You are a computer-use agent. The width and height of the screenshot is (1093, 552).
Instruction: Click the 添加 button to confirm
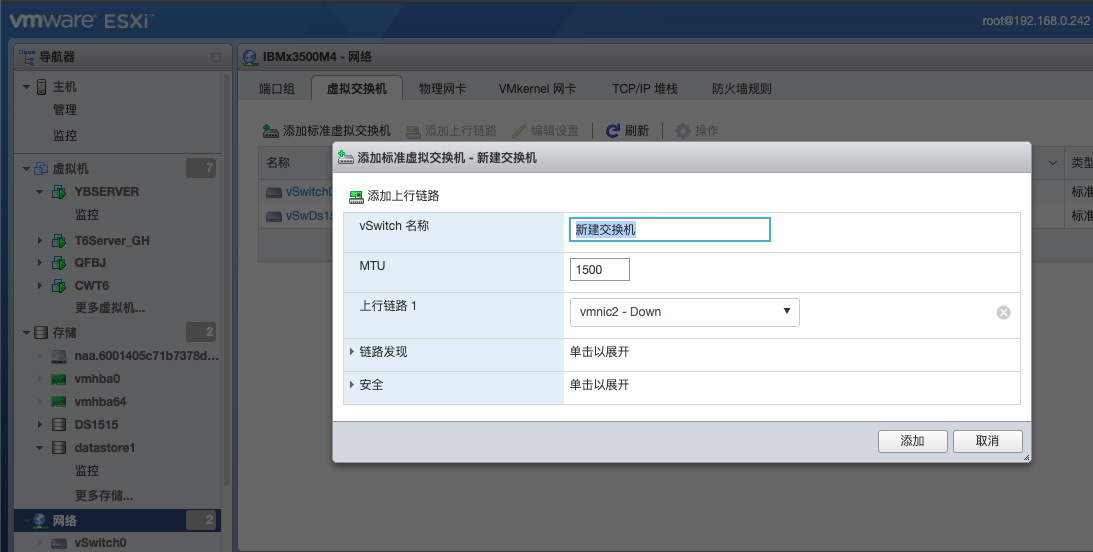pyautogui.click(x=911, y=441)
